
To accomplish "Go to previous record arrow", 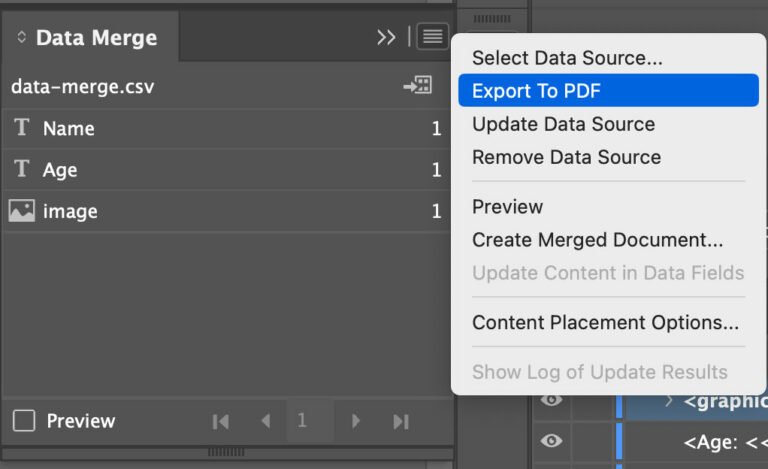I will pos(265,421).
